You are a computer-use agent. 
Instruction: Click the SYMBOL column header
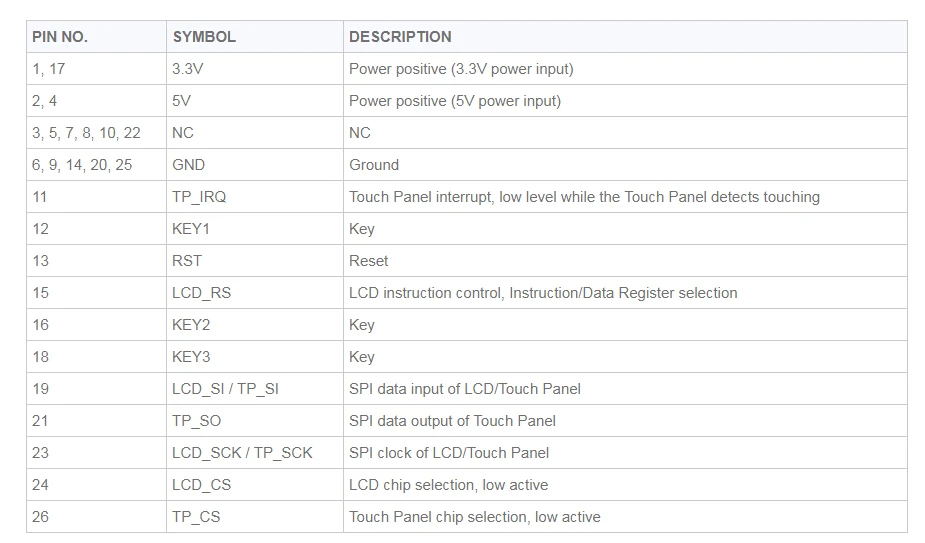tap(255, 37)
